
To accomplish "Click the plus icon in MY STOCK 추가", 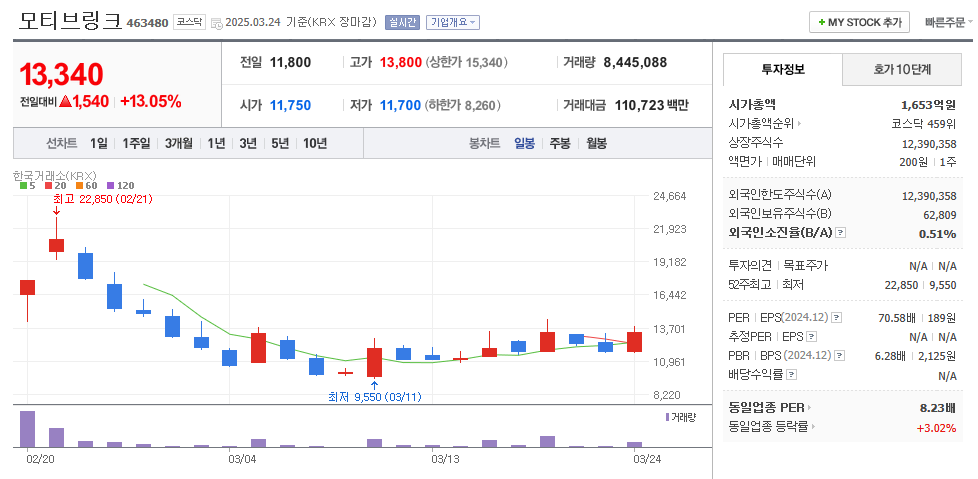I will pyautogui.click(x=821, y=22).
